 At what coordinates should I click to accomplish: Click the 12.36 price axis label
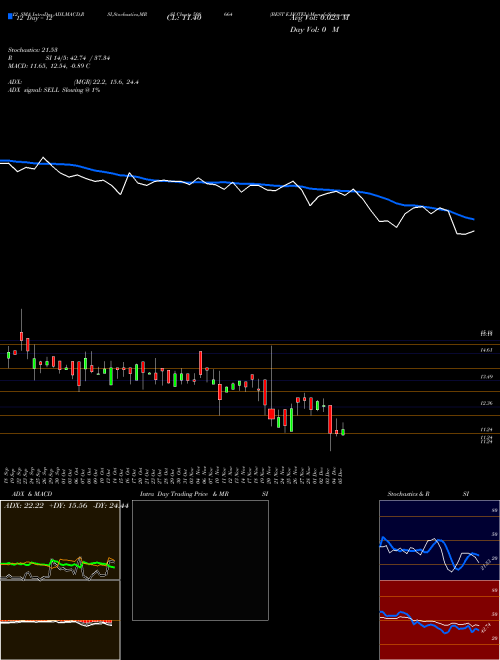point(487,403)
